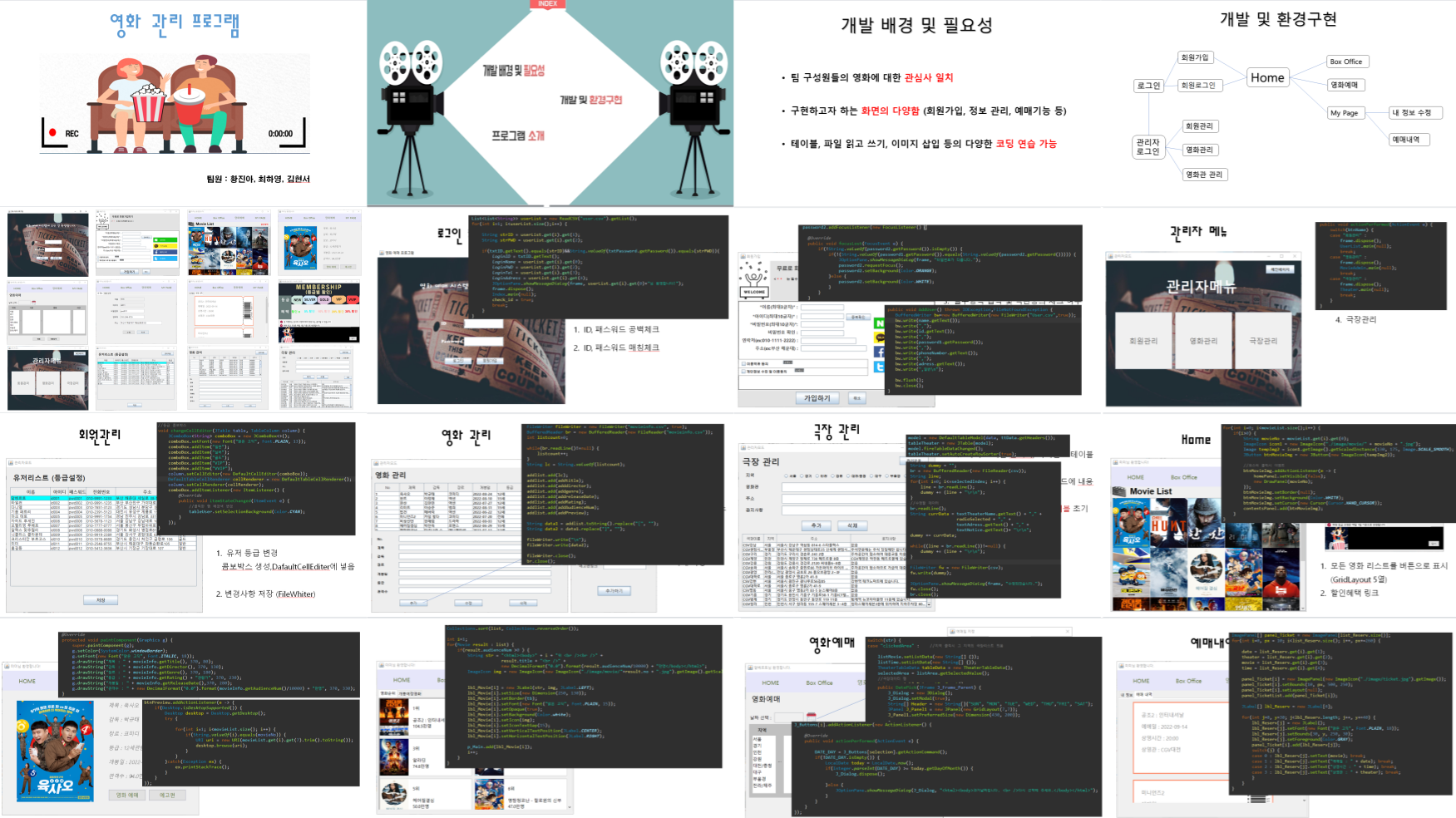Click the yellow KakaoTalk icon
This screenshot has width=1456, height=818.
[879, 338]
